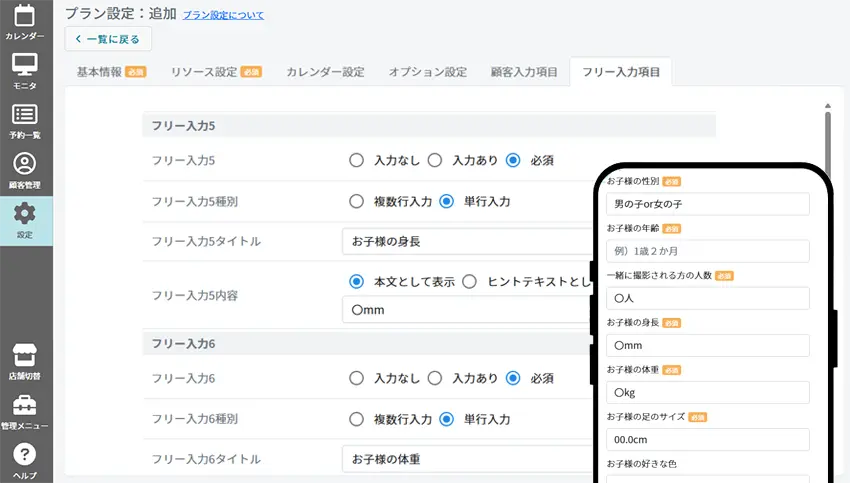Select 複数行入力 for フリー入力6種別

click(356, 420)
